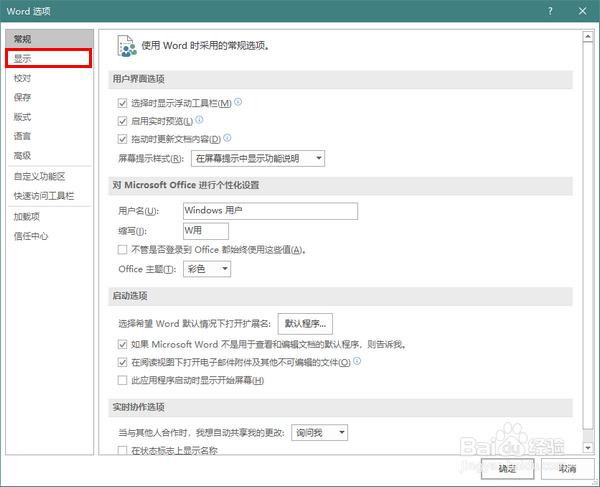This screenshot has width=600, height=487.
Task: Open sharing changes dropdown showing 询问我
Action: [320, 433]
